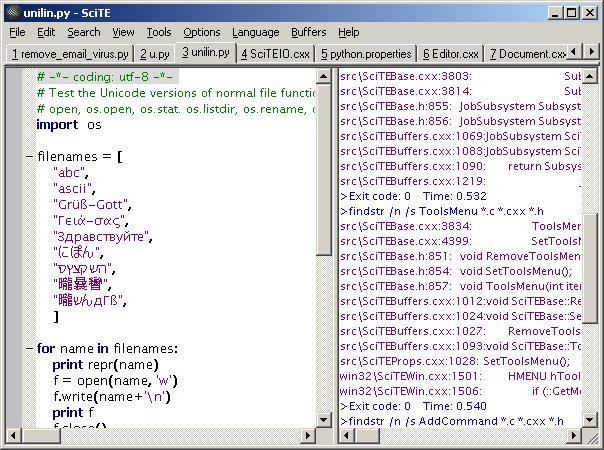Image resolution: width=604 pixels, height=450 pixels.
Task: Click the '# -*- coding: utf-8 -*-' comment line
Action: tap(105, 77)
